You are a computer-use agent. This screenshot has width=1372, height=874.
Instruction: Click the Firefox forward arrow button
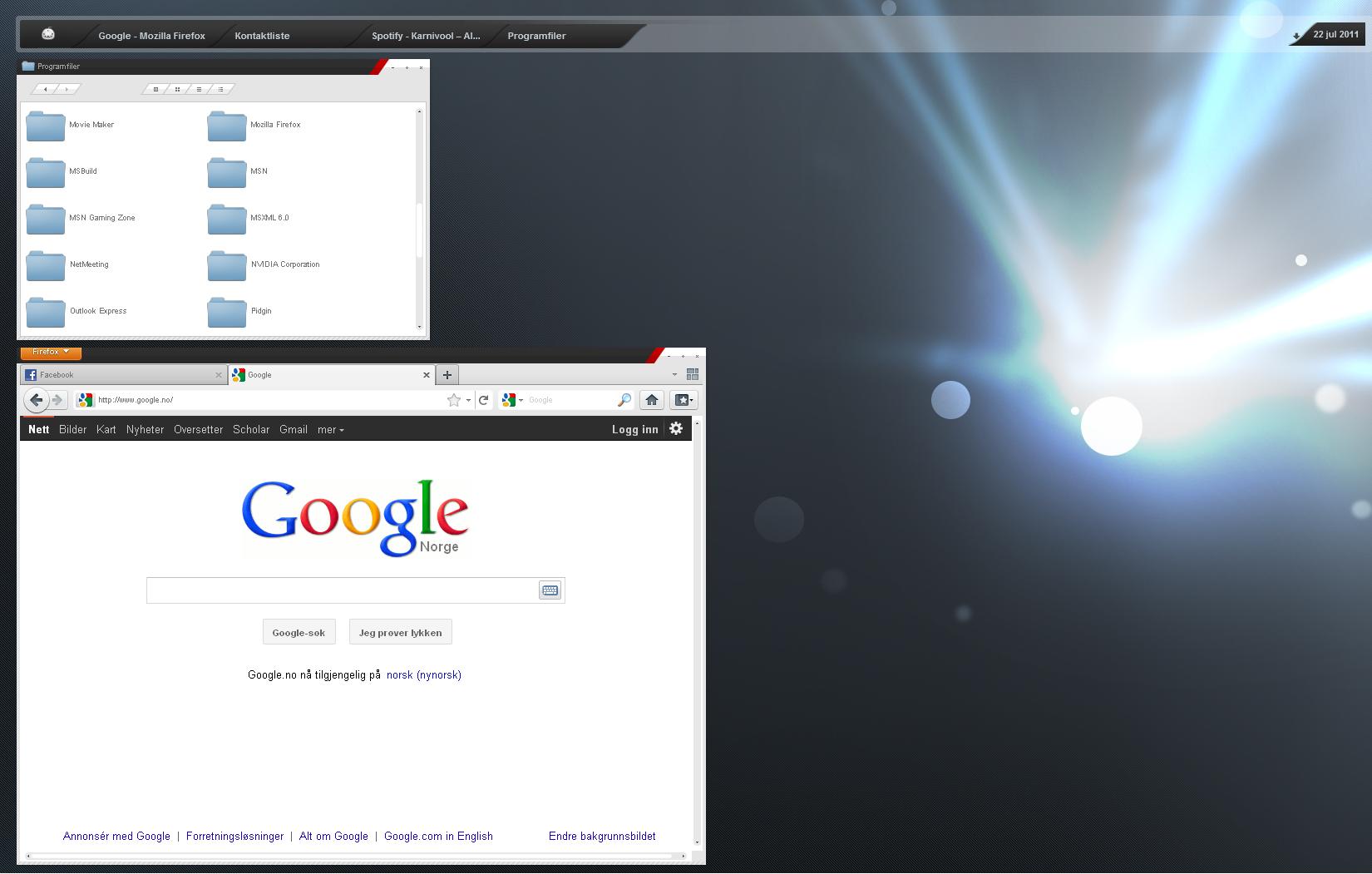pyautogui.click(x=57, y=400)
